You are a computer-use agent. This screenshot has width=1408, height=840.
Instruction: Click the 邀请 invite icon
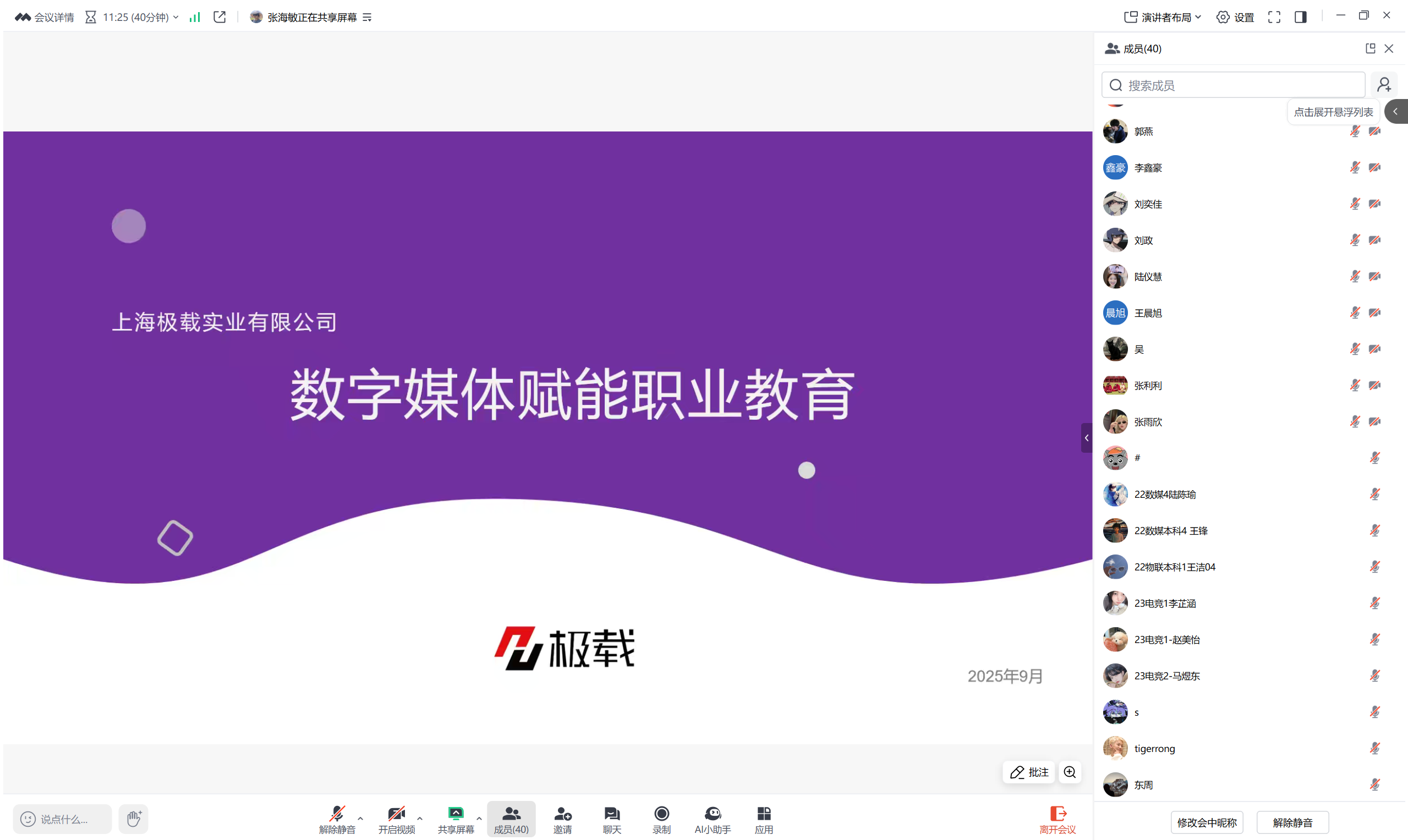click(x=562, y=819)
